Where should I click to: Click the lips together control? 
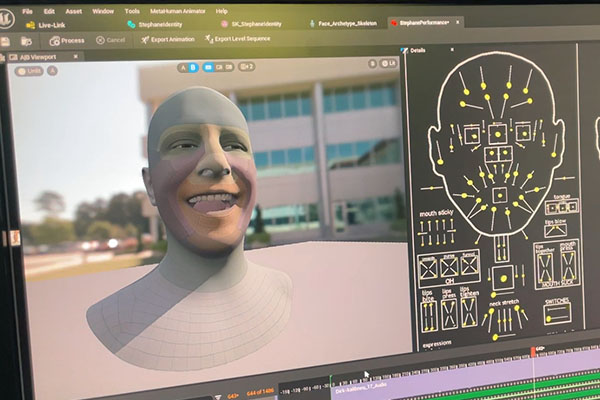coord(545,268)
